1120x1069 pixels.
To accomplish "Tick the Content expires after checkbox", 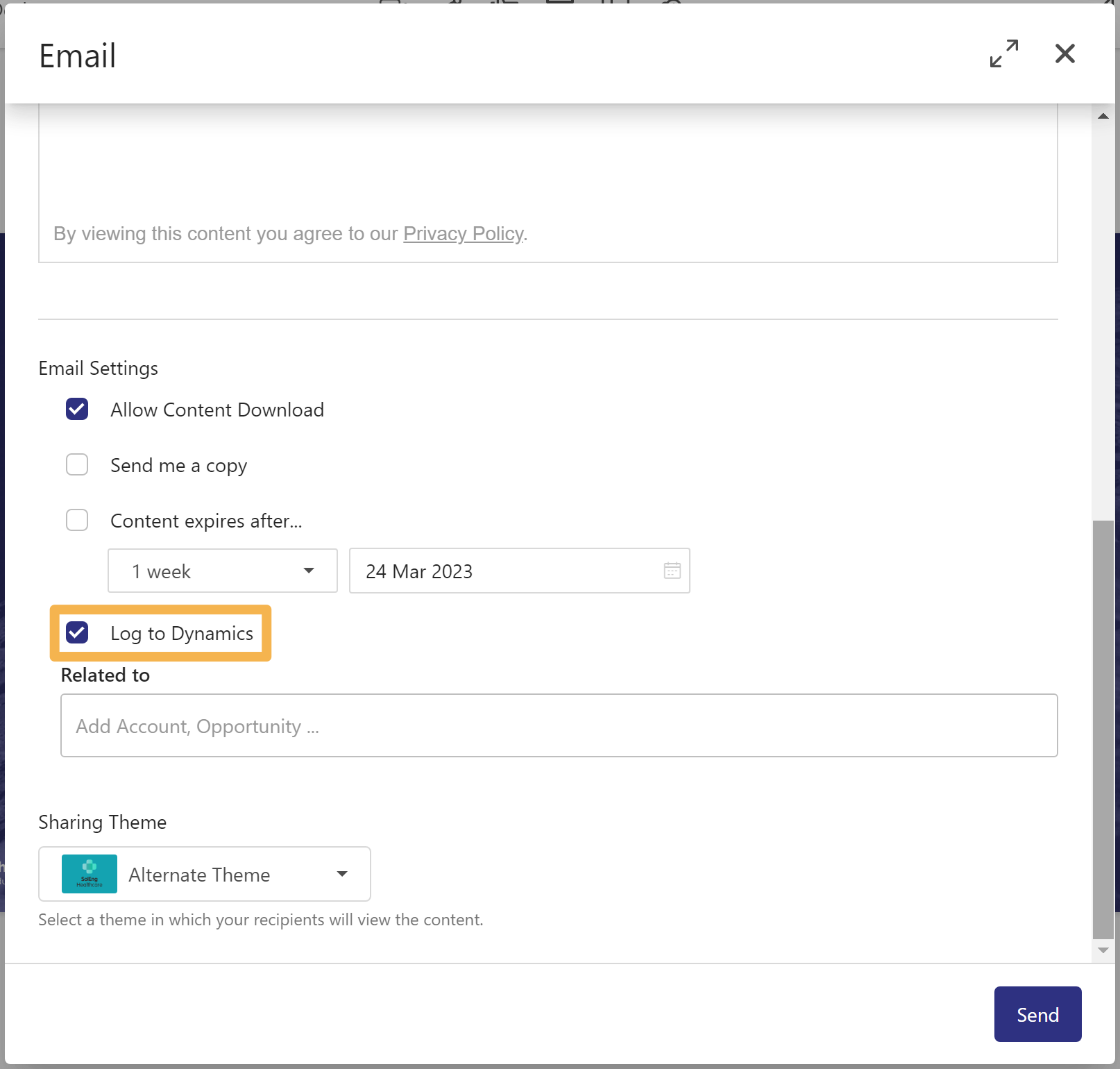I will click(x=77, y=521).
